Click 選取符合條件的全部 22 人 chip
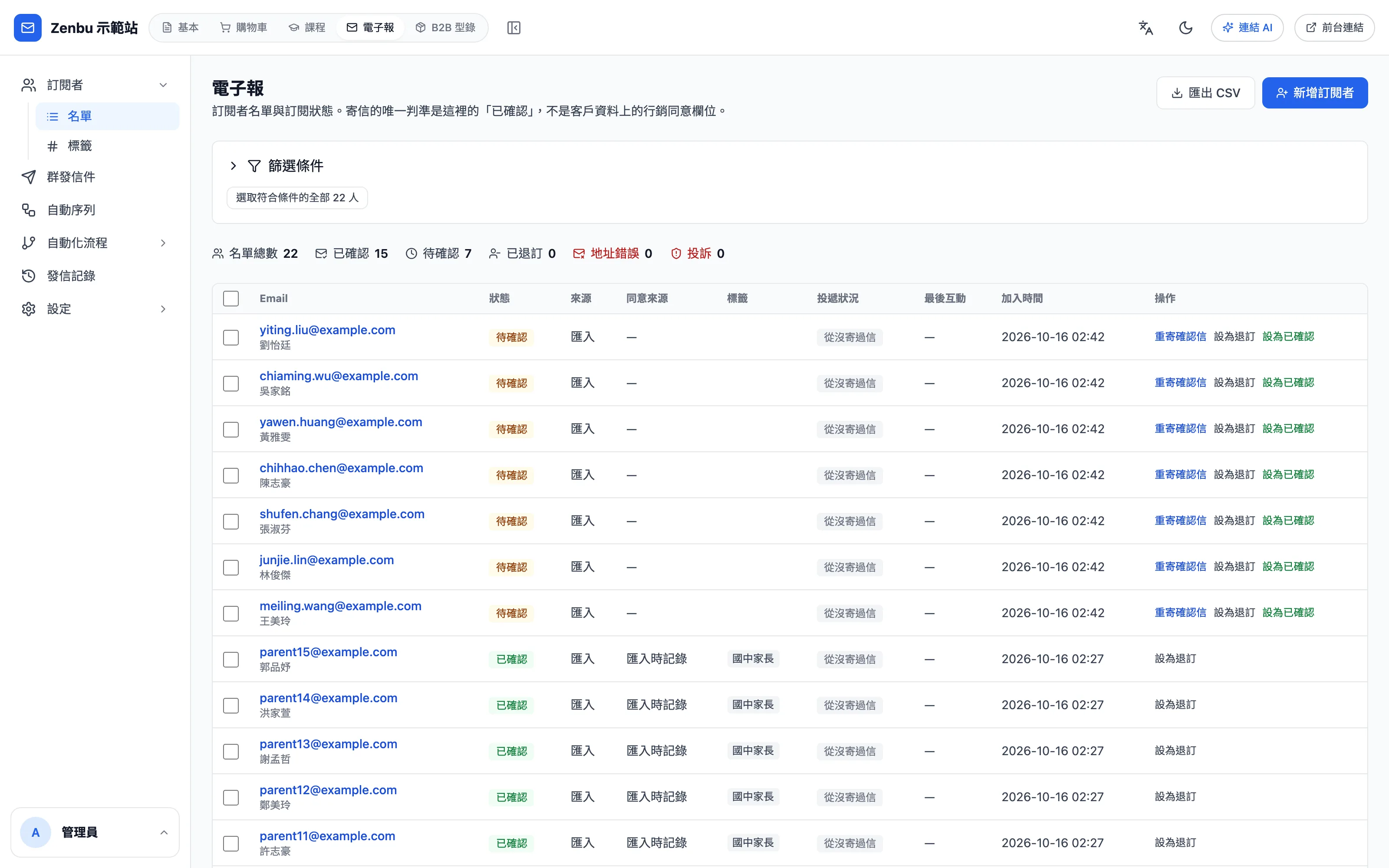The width and height of the screenshot is (1389, 868). [x=297, y=197]
